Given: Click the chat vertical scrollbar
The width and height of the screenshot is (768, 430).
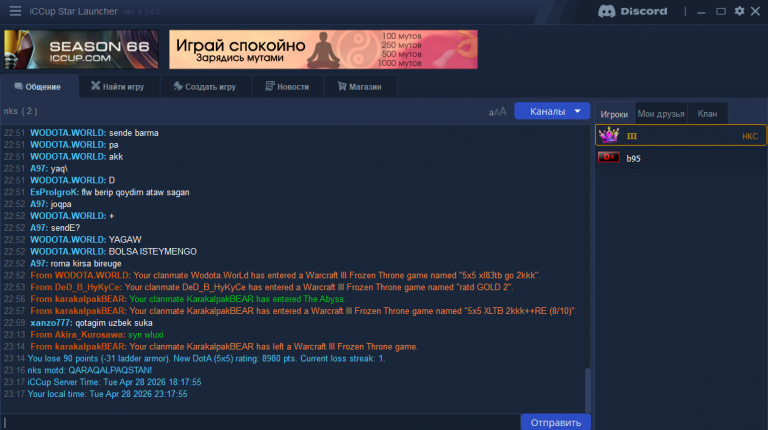Looking at the screenshot, I should click(x=588, y=390).
